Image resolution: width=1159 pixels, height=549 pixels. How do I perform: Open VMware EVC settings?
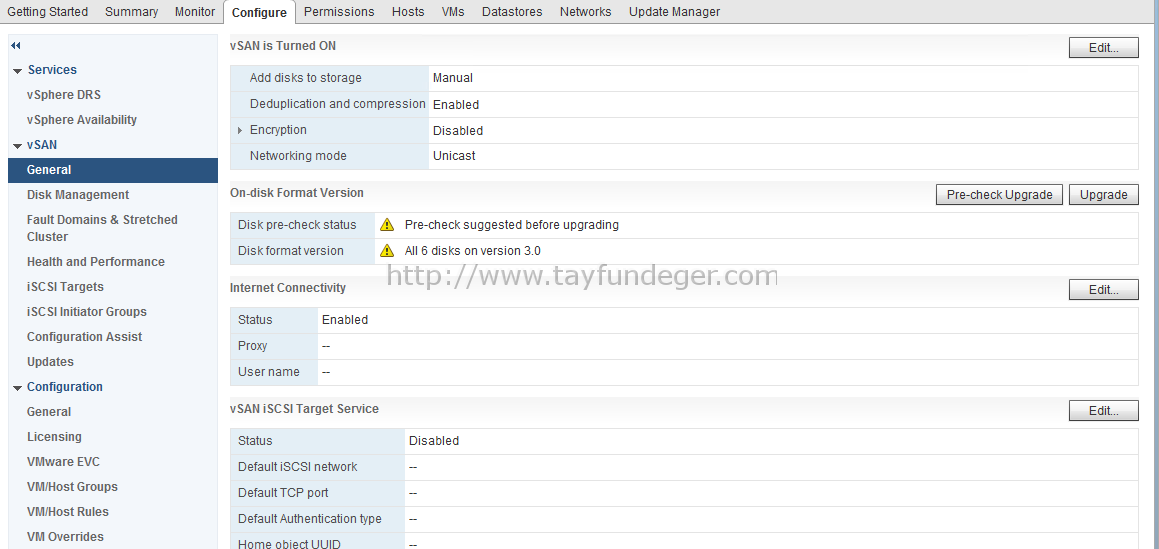click(x=63, y=462)
